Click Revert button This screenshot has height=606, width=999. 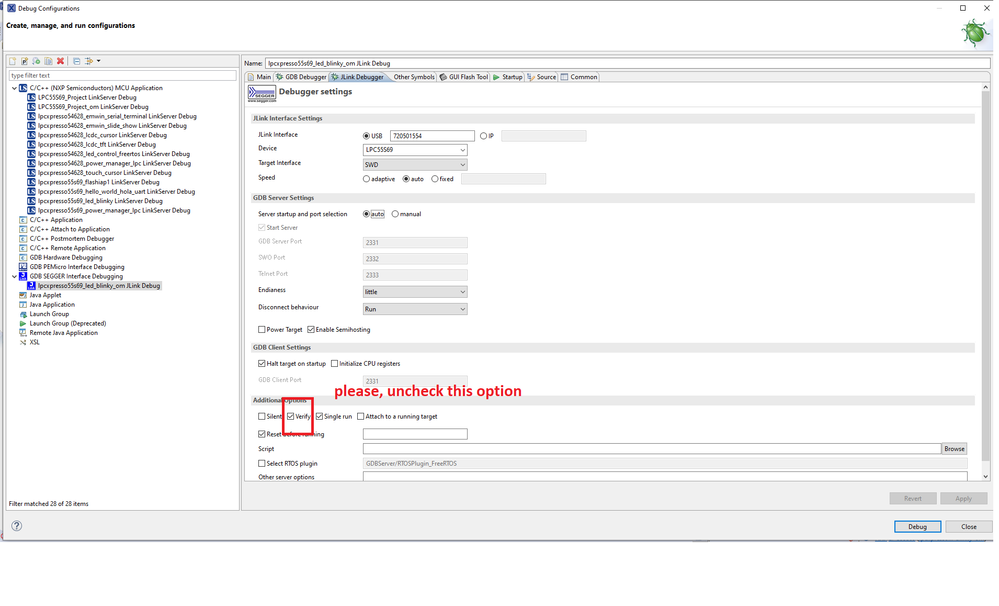(x=912, y=498)
